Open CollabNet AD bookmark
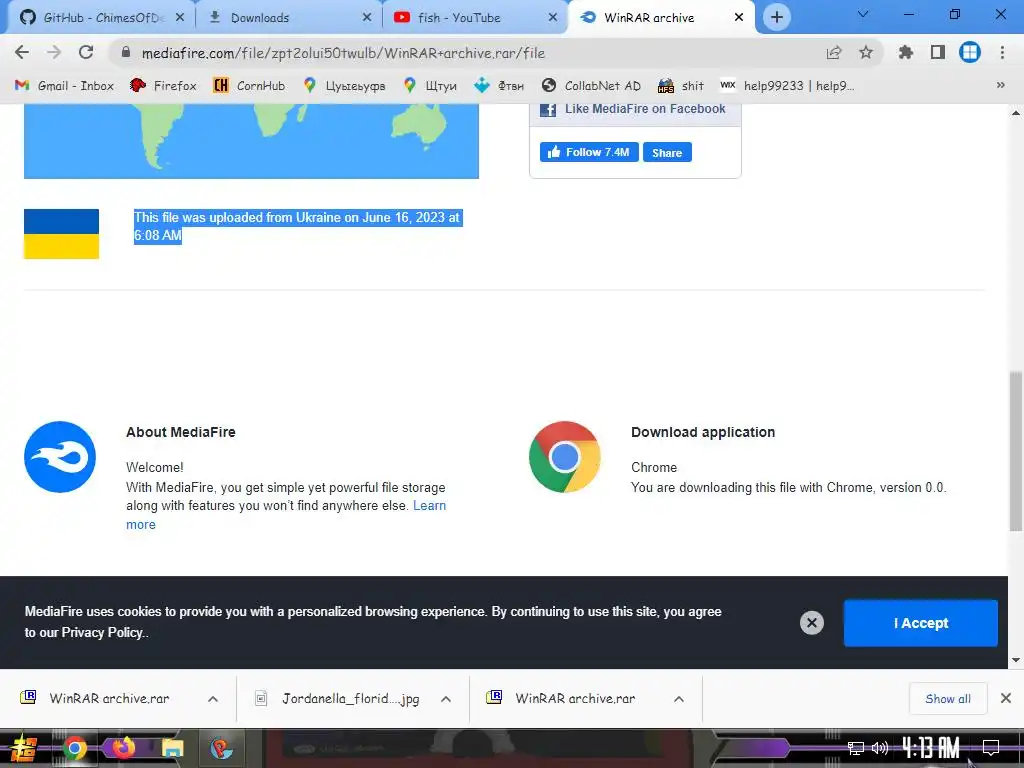This screenshot has width=1024, height=768. (592, 86)
